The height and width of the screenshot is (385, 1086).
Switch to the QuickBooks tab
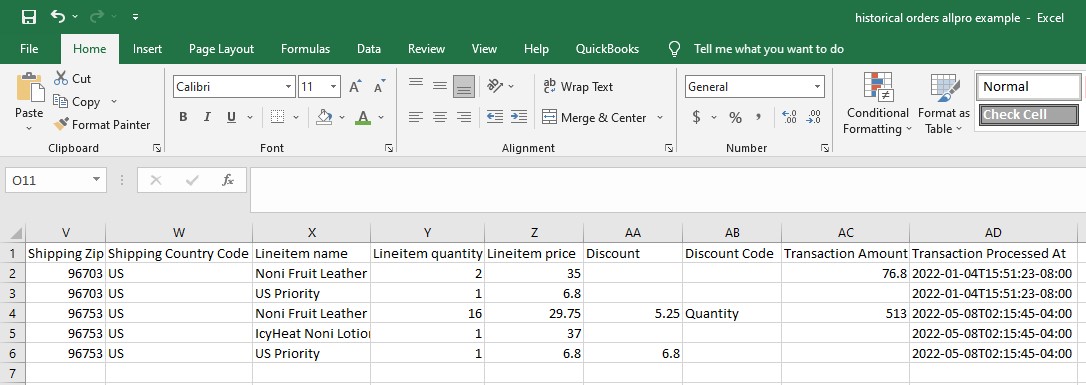pyautogui.click(x=607, y=49)
